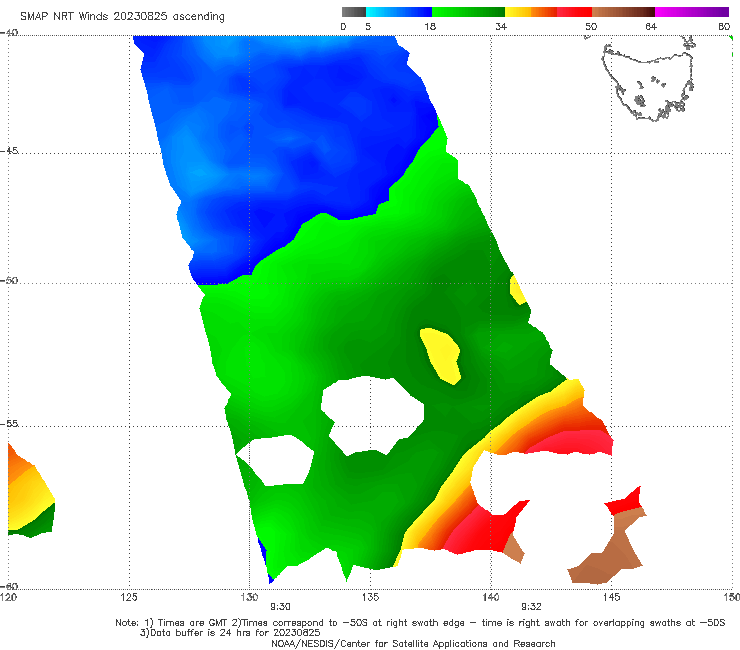Pick the green 18-34 segment of color bar
Screen dimensions: 740x650
tap(468, 12)
